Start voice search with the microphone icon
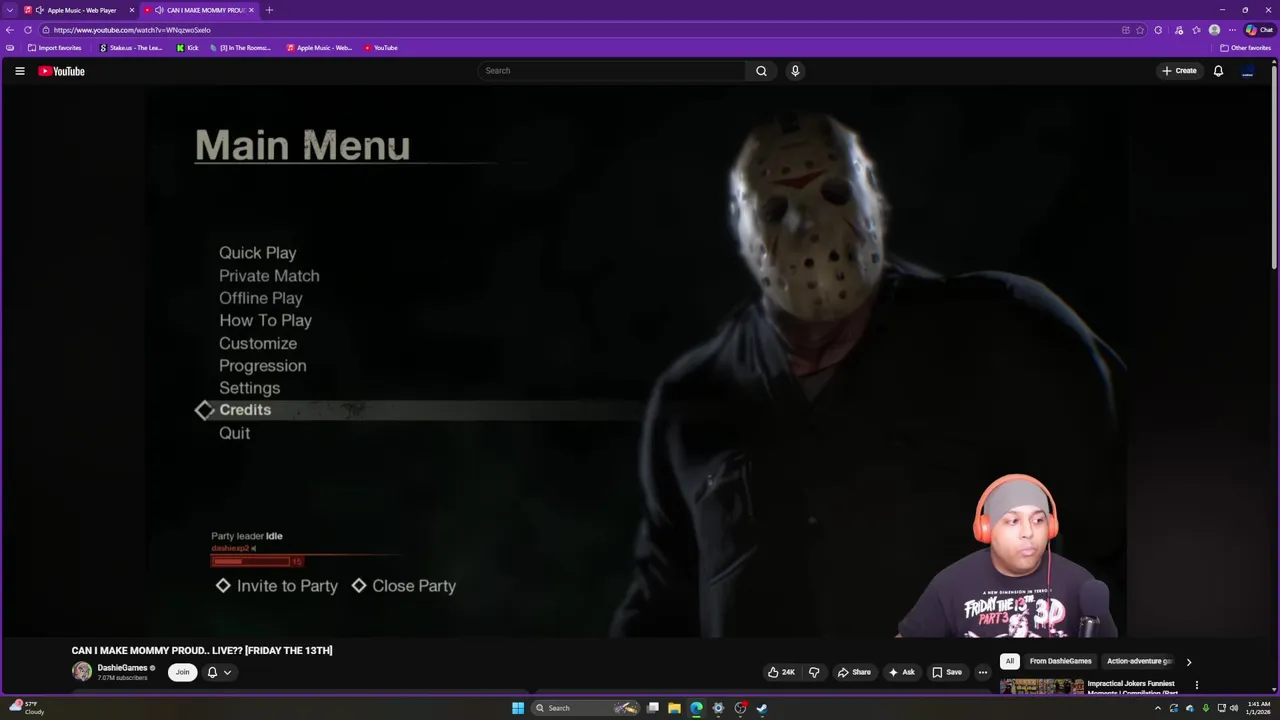This screenshot has width=1280, height=720. 795,71
